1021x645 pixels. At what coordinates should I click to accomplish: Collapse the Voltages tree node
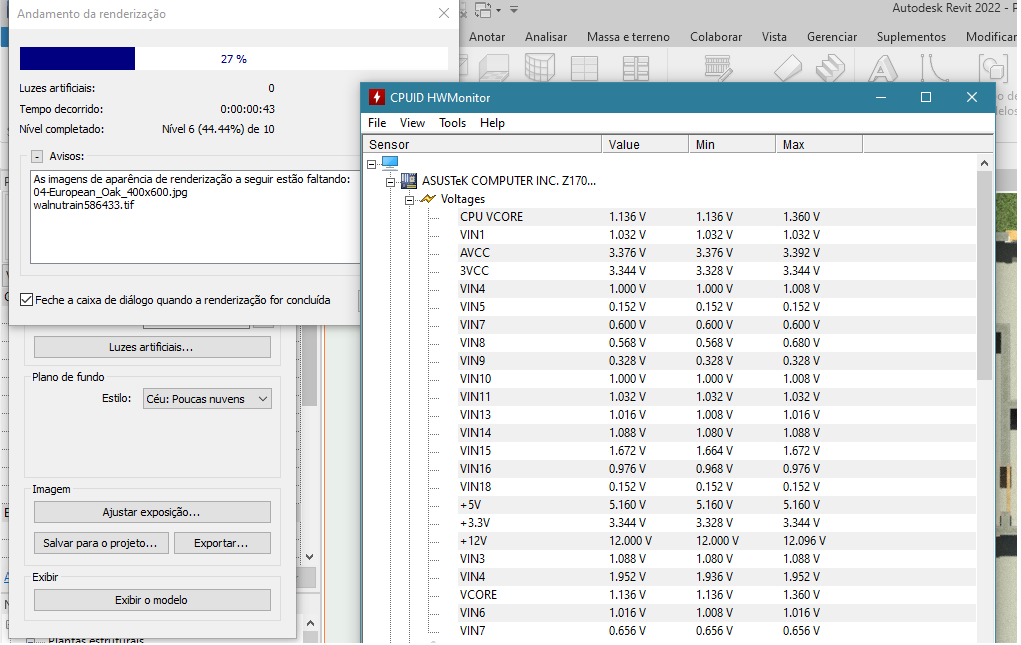coord(410,200)
